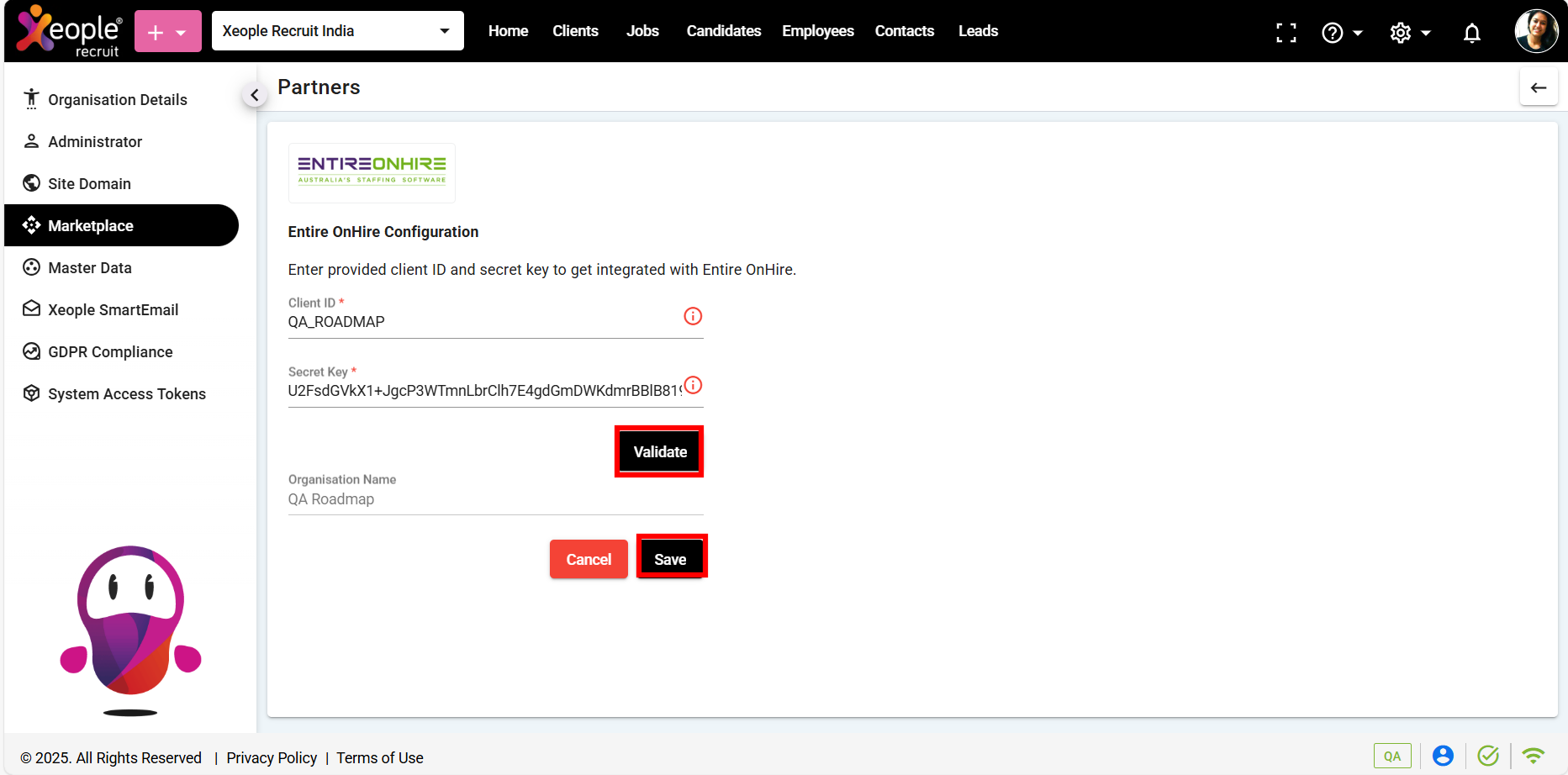
Task: Go to the Home menu
Action: 508,31
